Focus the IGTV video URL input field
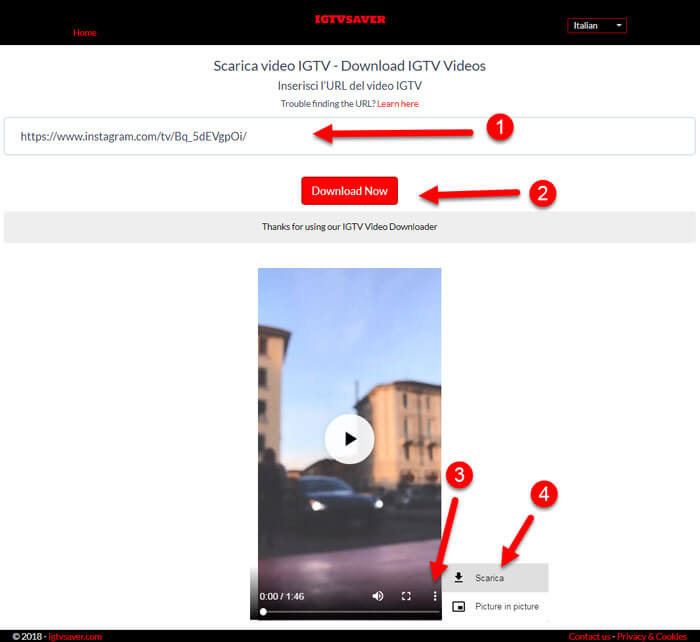 pos(350,136)
